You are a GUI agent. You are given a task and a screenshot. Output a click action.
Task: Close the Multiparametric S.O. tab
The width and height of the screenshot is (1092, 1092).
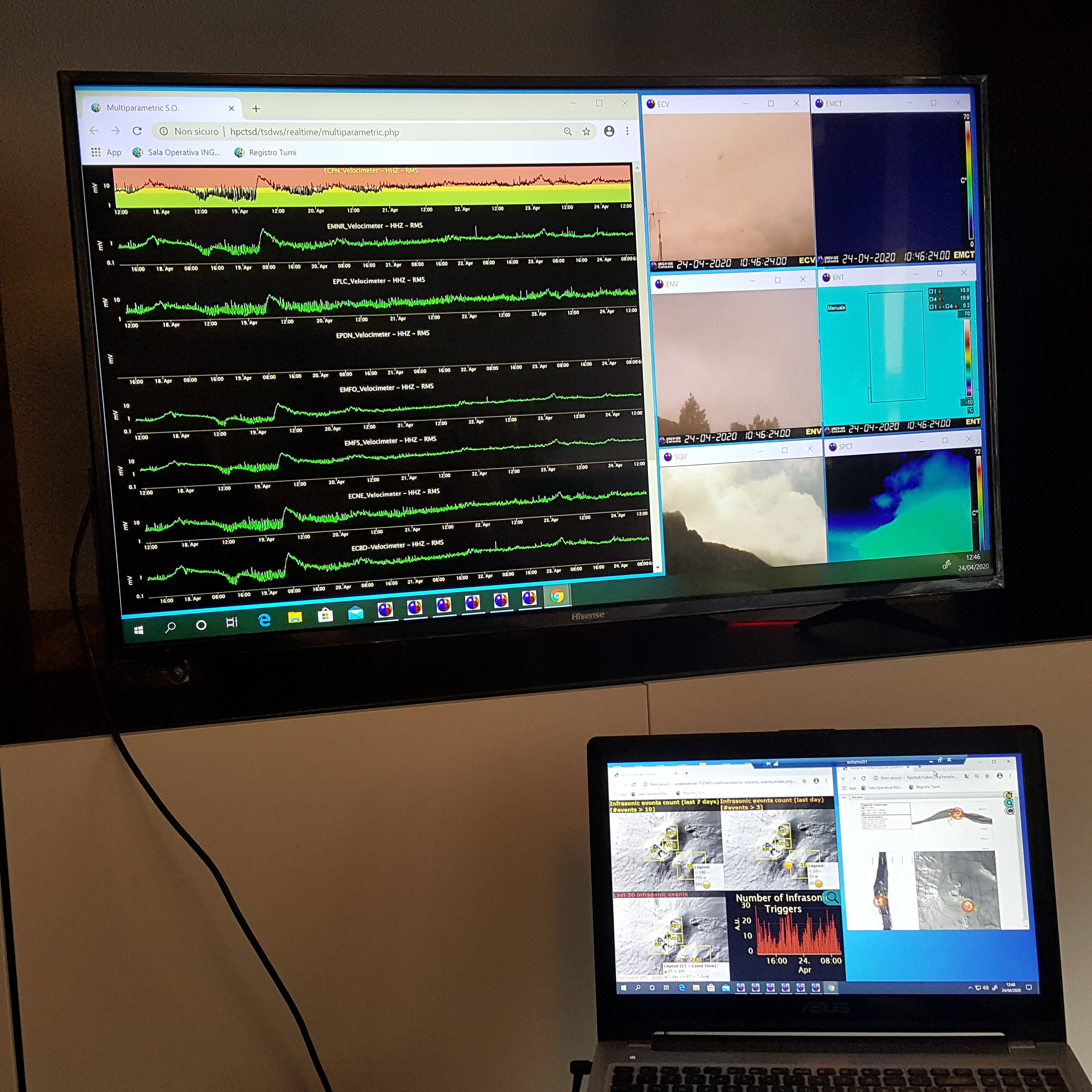click(231, 109)
